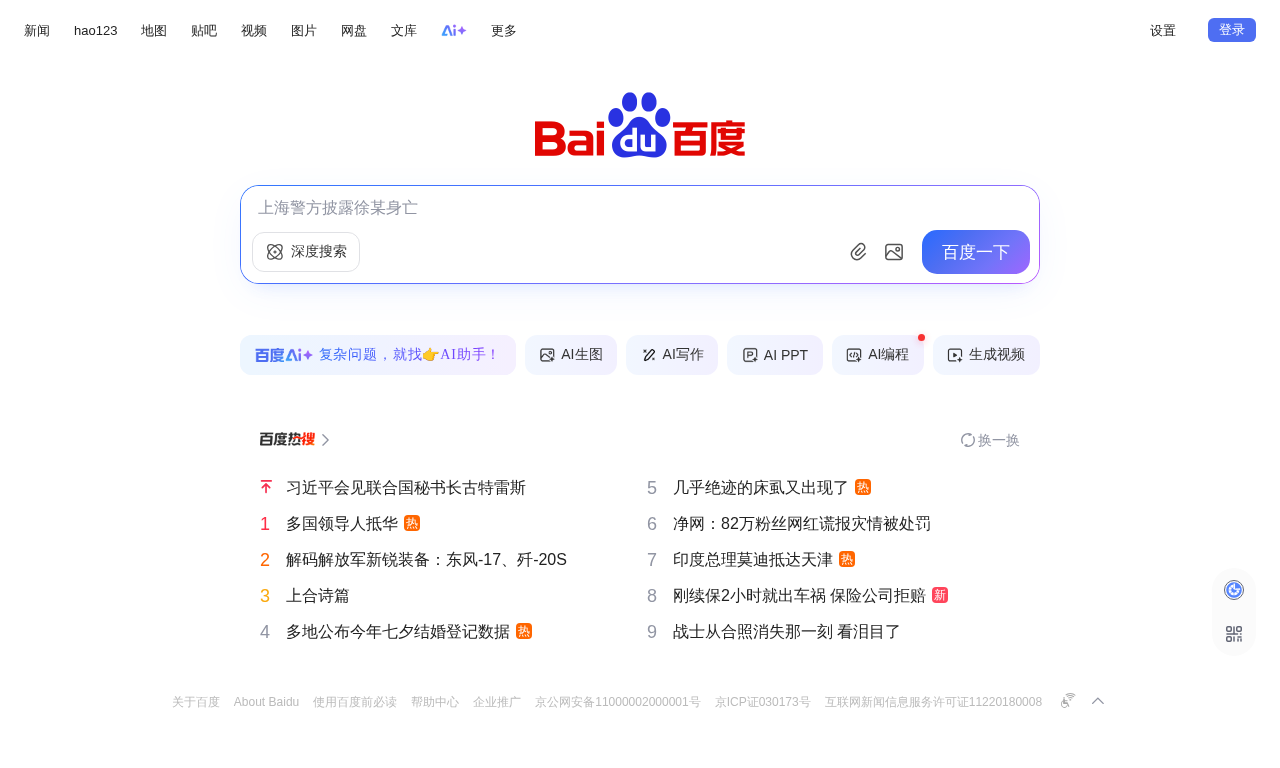Collapse footer using the up chevron

click(1098, 701)
